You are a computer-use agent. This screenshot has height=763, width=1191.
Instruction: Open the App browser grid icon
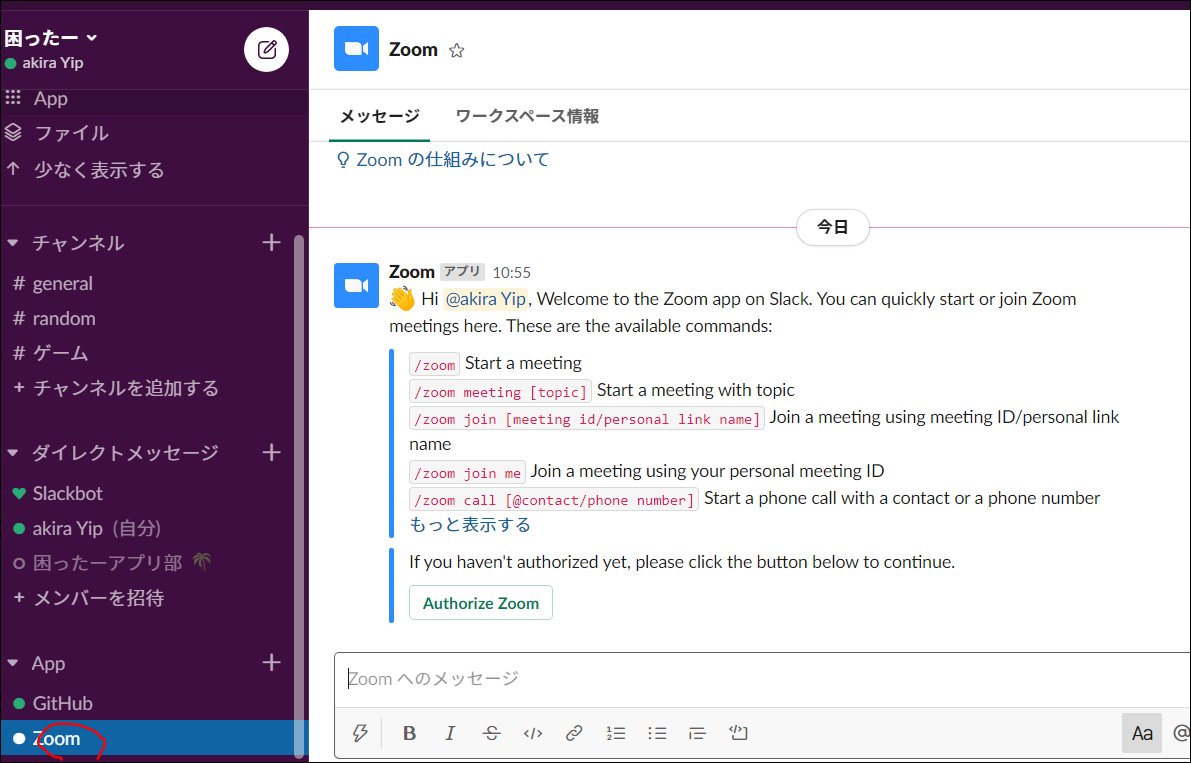[x=13, y=98]
